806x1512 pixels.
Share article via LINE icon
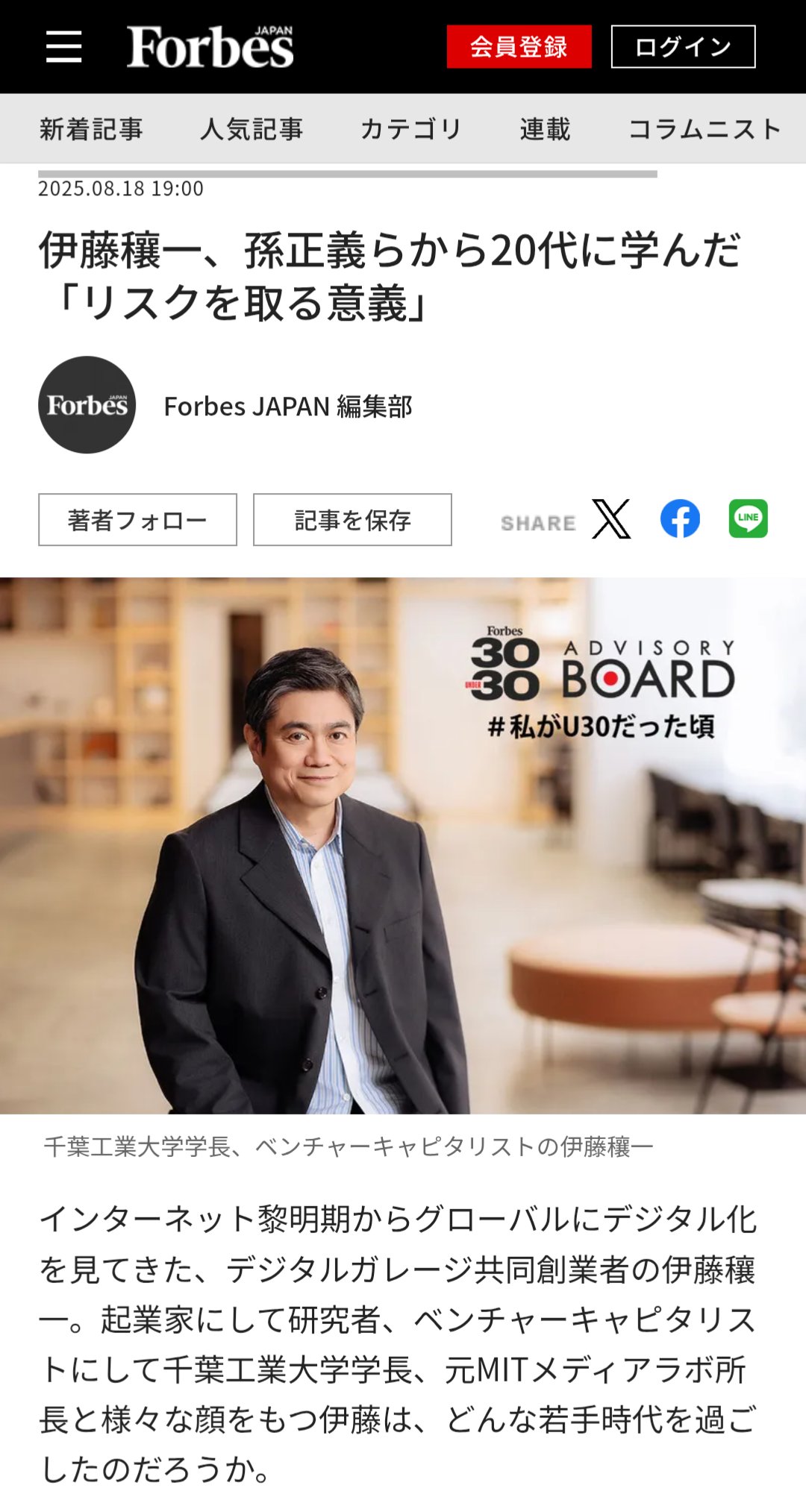[748, 519]
